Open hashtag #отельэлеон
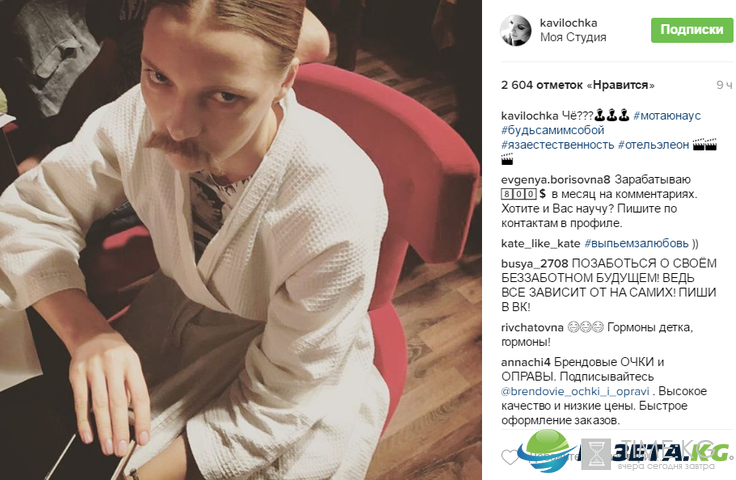This screenshot has height=480, width=736. click(x=653, y=145)
